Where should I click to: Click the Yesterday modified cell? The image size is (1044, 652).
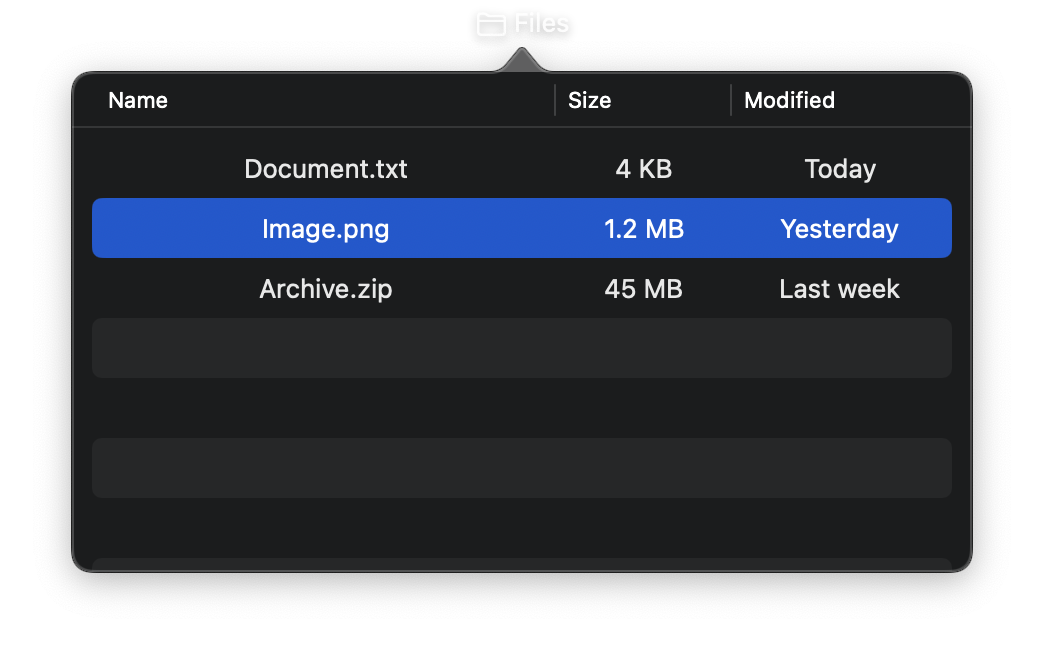(840, 229)
